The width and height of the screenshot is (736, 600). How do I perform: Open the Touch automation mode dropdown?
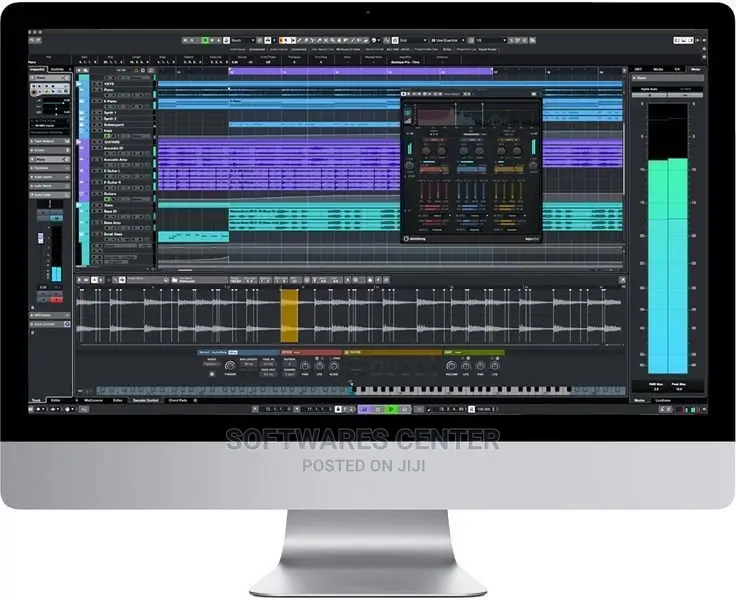[x=242, y=40]
